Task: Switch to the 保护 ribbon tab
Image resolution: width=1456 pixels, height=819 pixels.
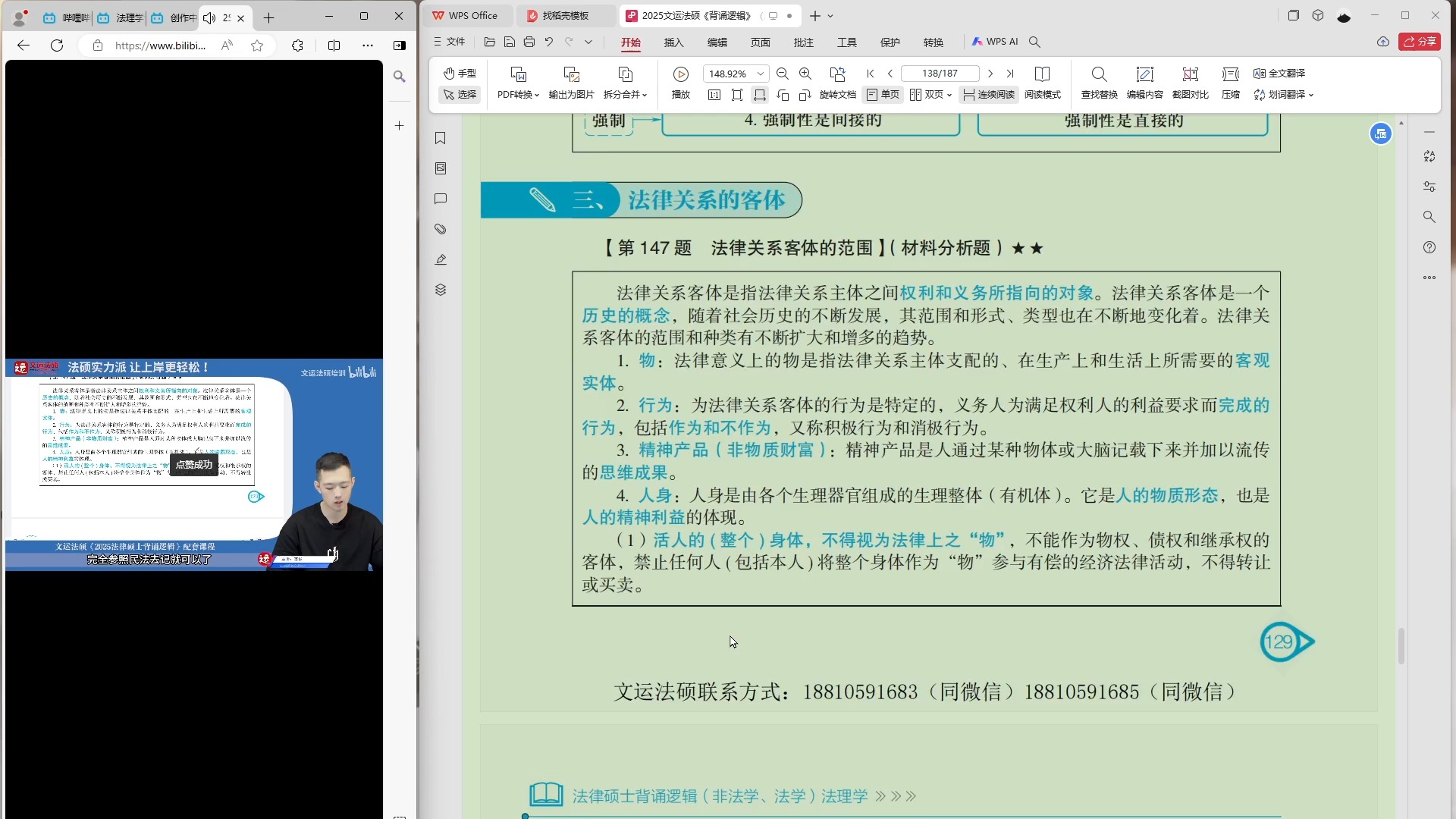Action: click(890, 42)
